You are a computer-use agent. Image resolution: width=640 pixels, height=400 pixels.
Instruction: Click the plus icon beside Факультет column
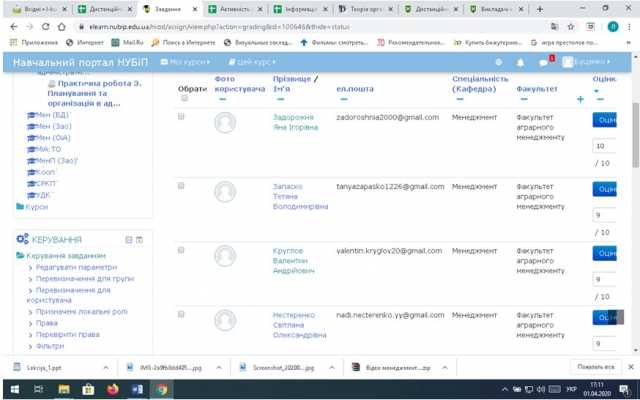(x=580, y=98)
